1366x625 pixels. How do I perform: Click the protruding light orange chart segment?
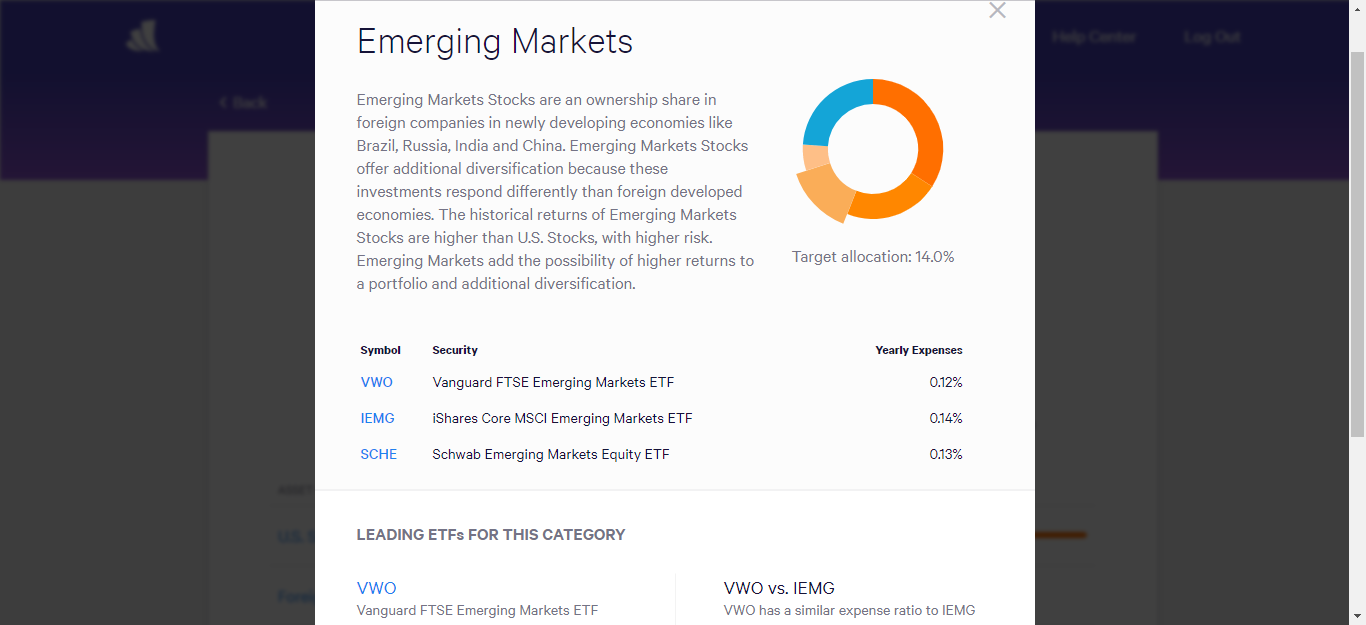click(x=823, y=195)
